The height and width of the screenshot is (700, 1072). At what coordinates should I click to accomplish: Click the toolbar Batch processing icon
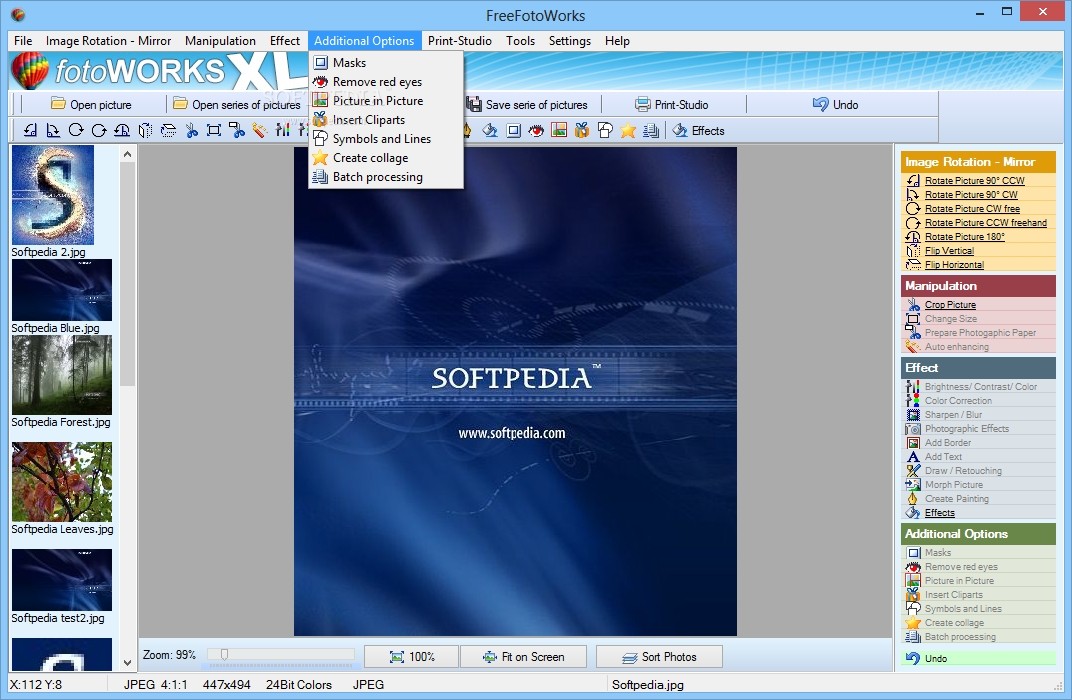(x=651, y=131)
